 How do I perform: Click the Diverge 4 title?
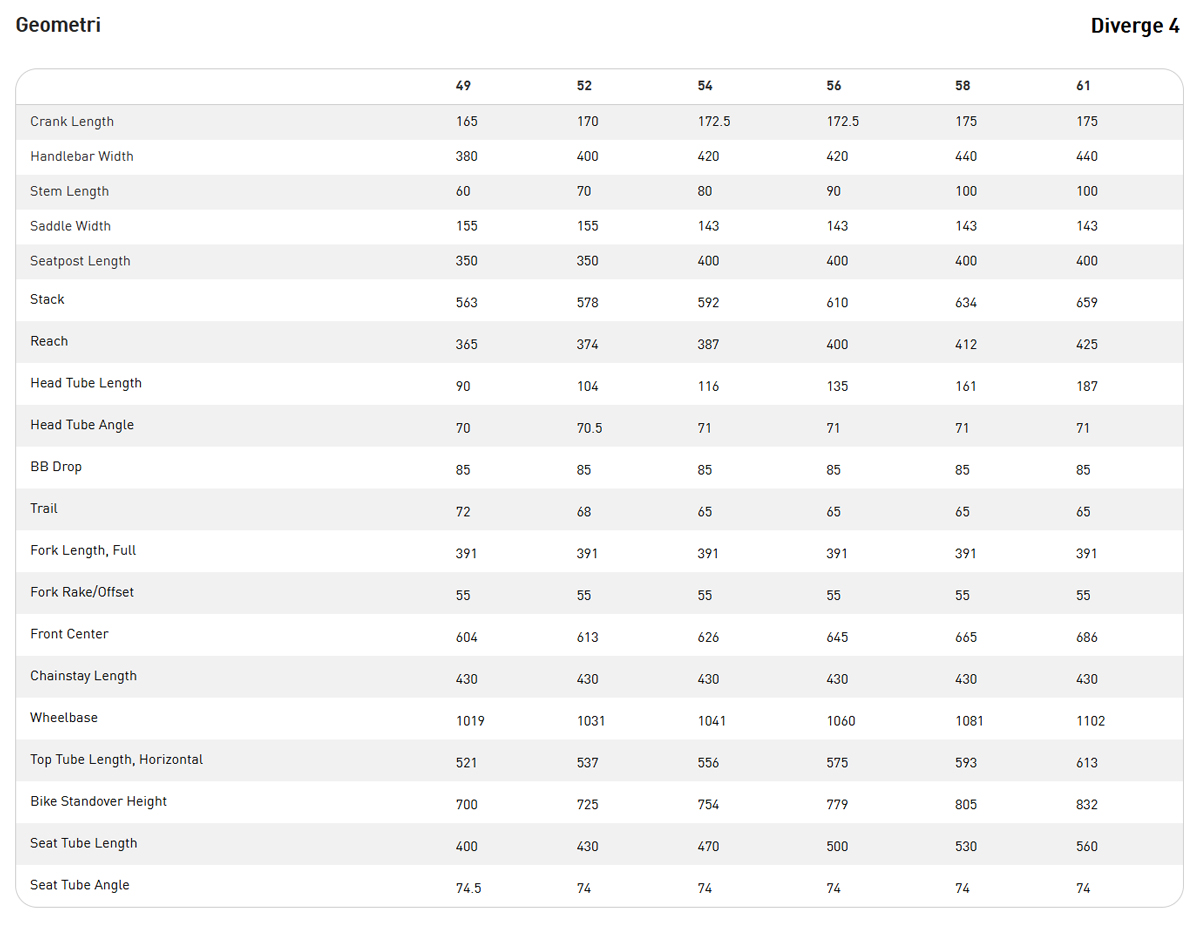pyautogui.click(x=1135, y=26)
